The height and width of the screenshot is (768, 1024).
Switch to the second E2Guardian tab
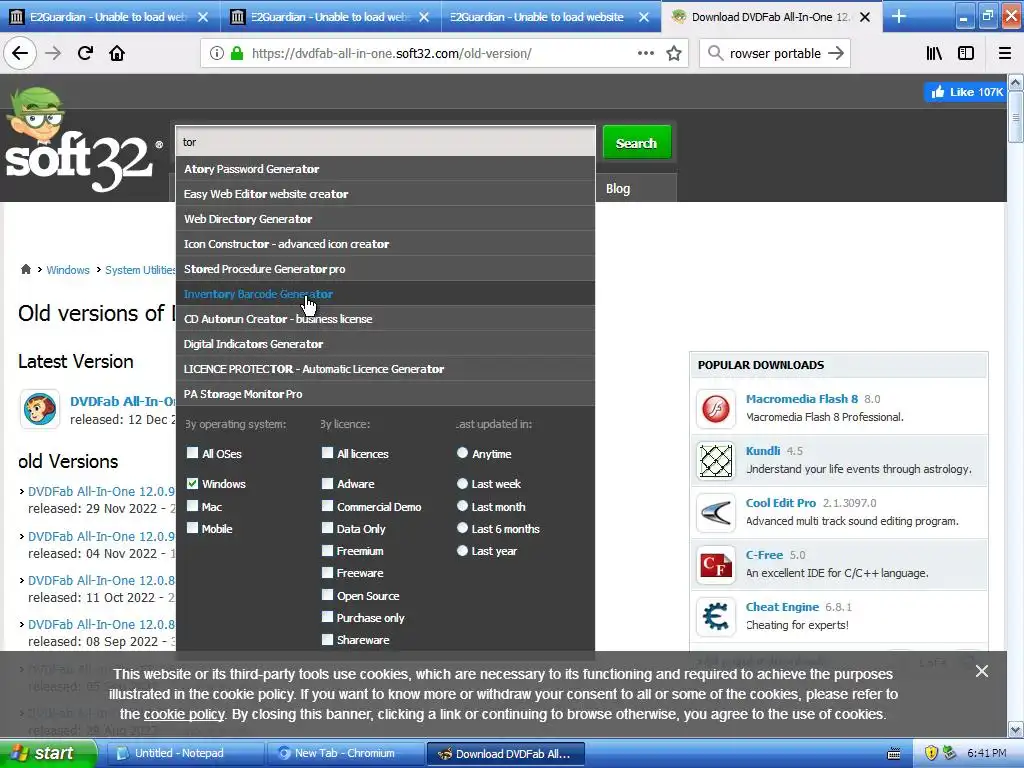point(330,17)
